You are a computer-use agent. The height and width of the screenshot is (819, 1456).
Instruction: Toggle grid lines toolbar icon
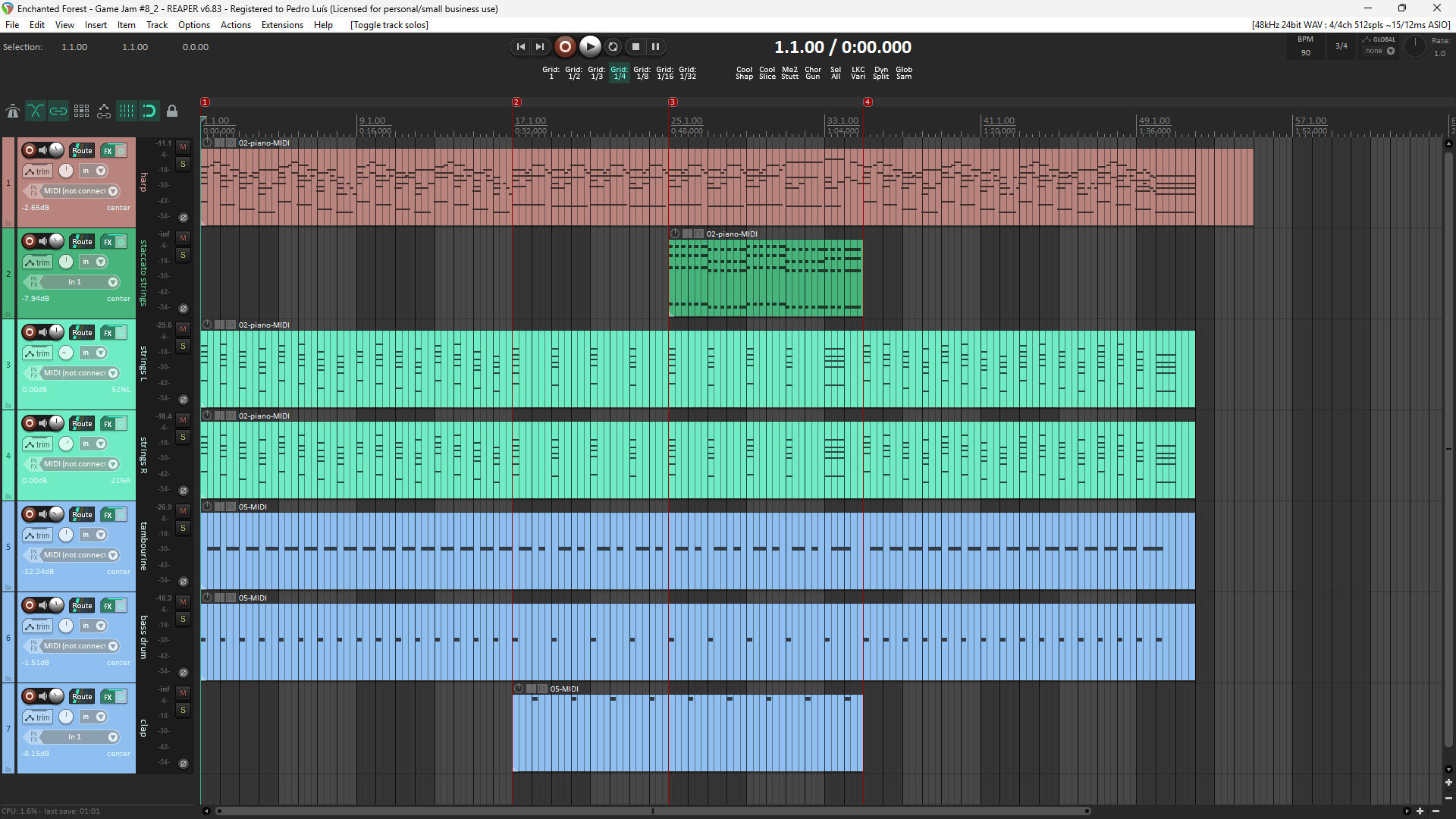click(x=127, y=111)
